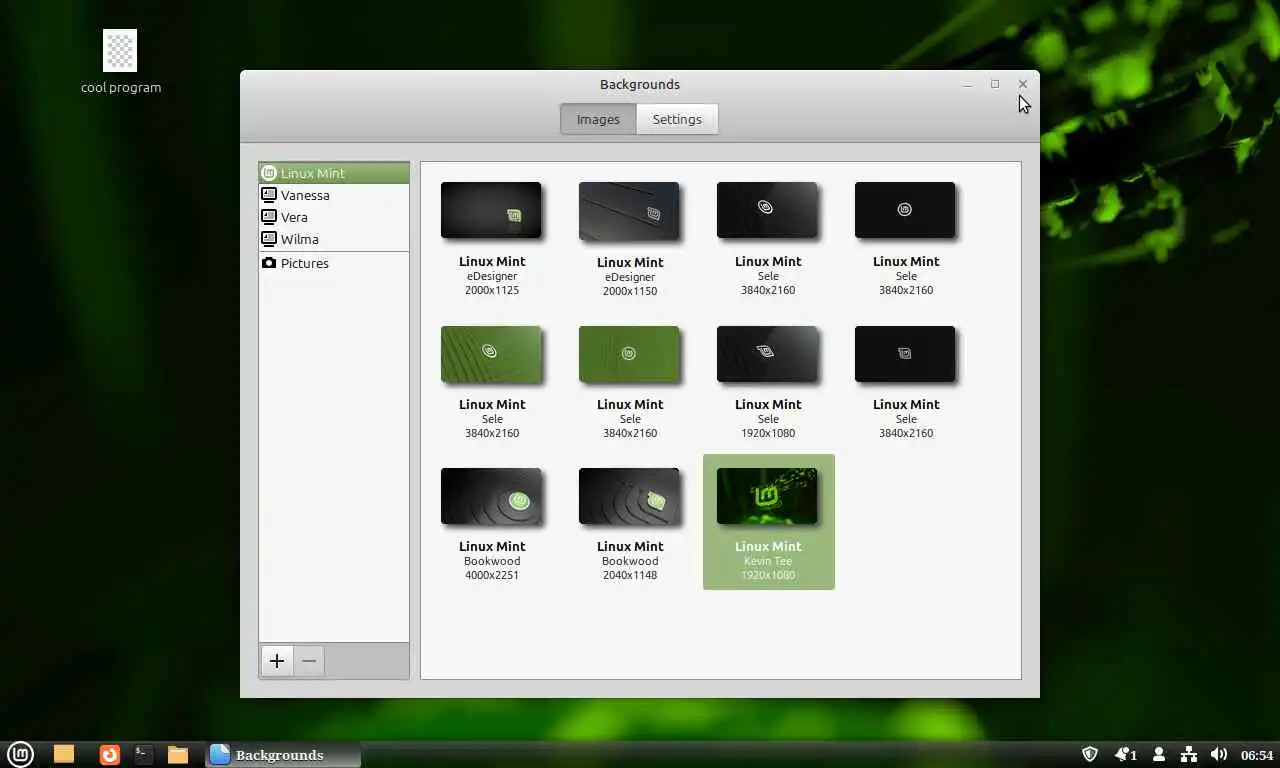1280x768 pixels.
Task: Open the network connections tray icon
Action: pos(1188,754)
